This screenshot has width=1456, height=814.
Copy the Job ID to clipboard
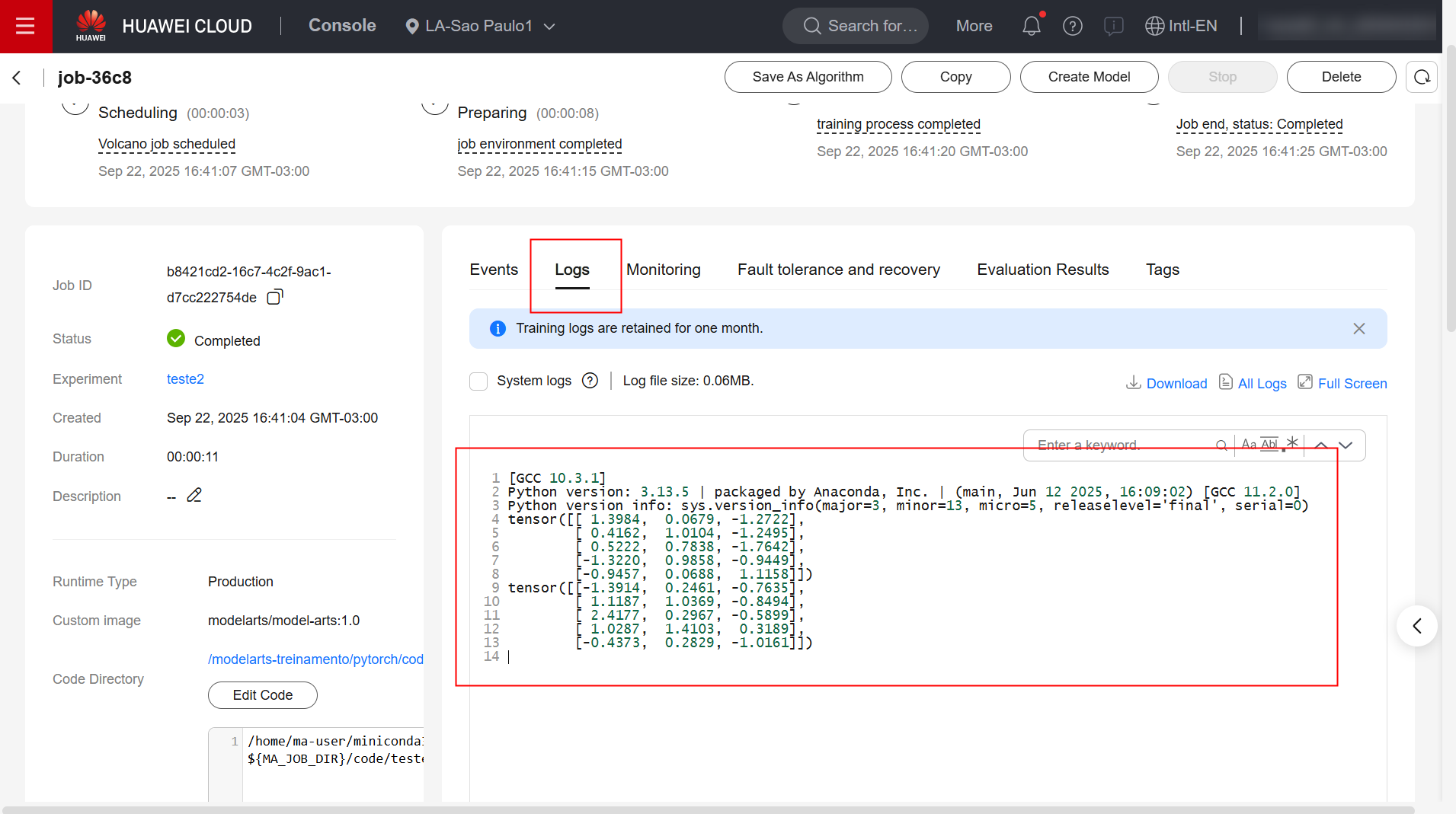(x=275, y=297)
